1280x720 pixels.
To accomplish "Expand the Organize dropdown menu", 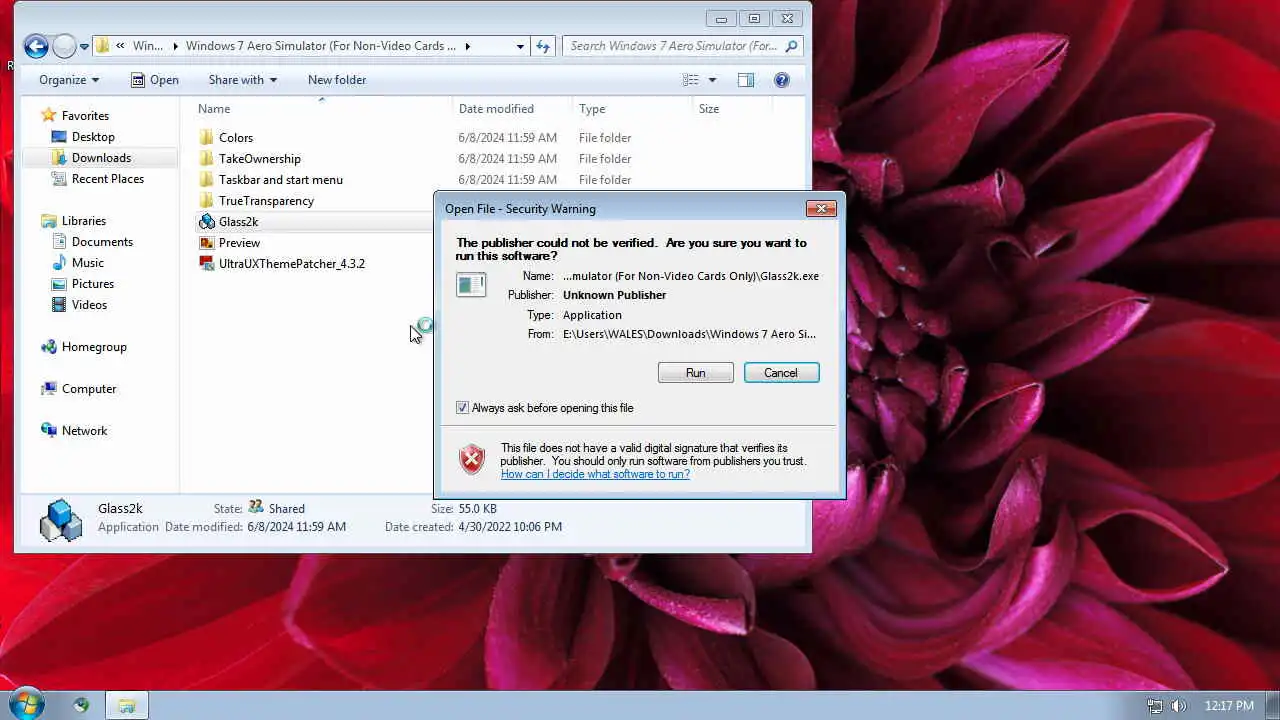I will click(69, 80).
